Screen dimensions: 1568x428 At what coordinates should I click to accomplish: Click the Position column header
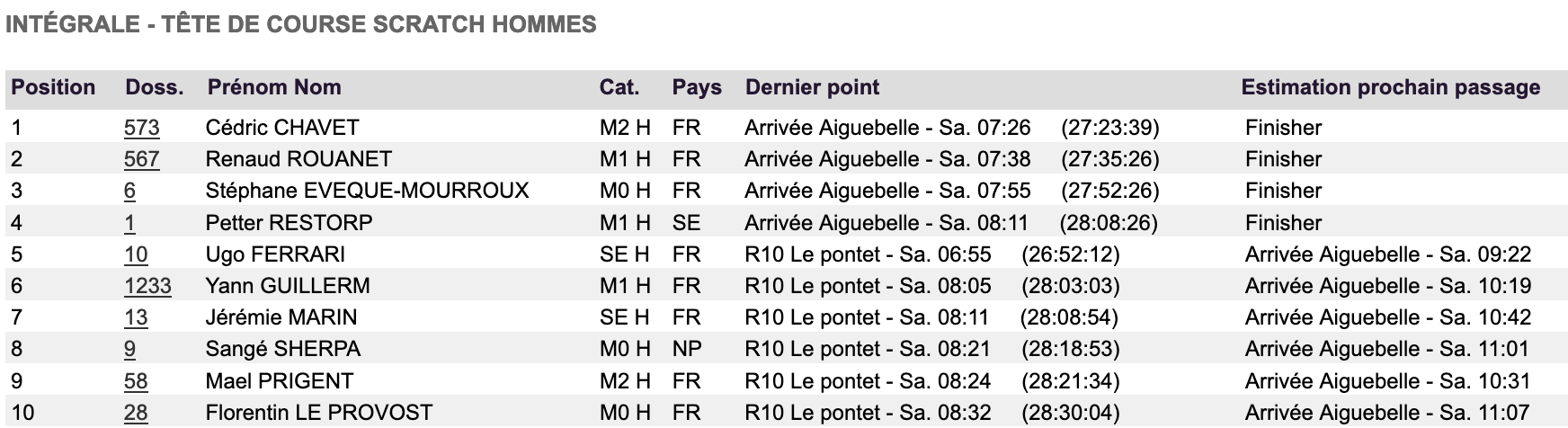click(53, 87)
